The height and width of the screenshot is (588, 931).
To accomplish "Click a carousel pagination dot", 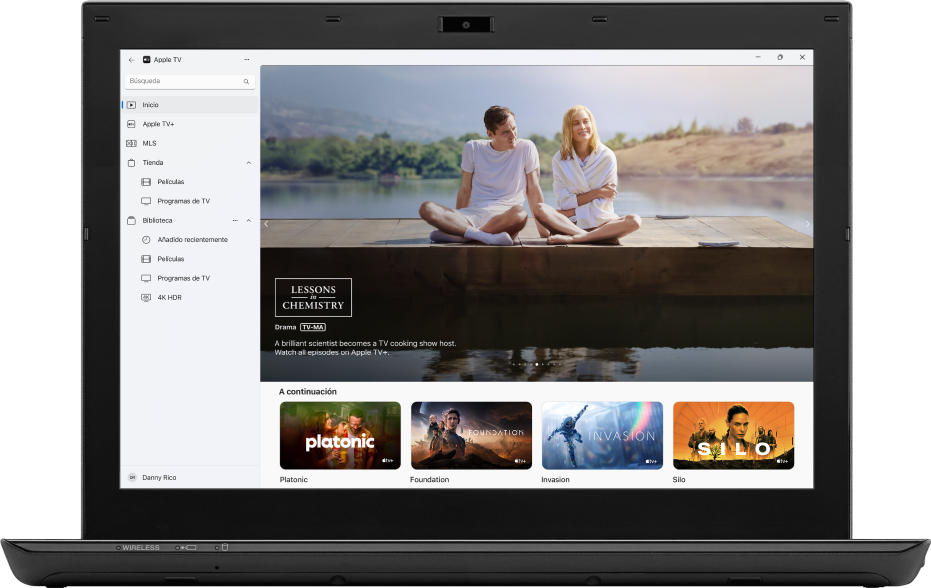I will (537, 365).
